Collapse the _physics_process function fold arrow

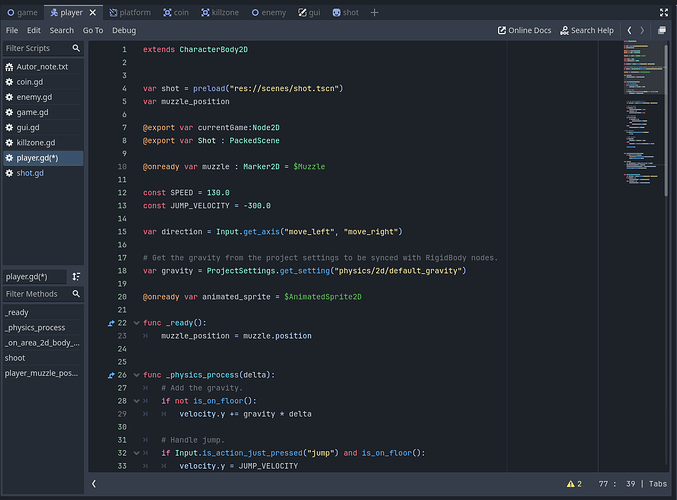136,375
